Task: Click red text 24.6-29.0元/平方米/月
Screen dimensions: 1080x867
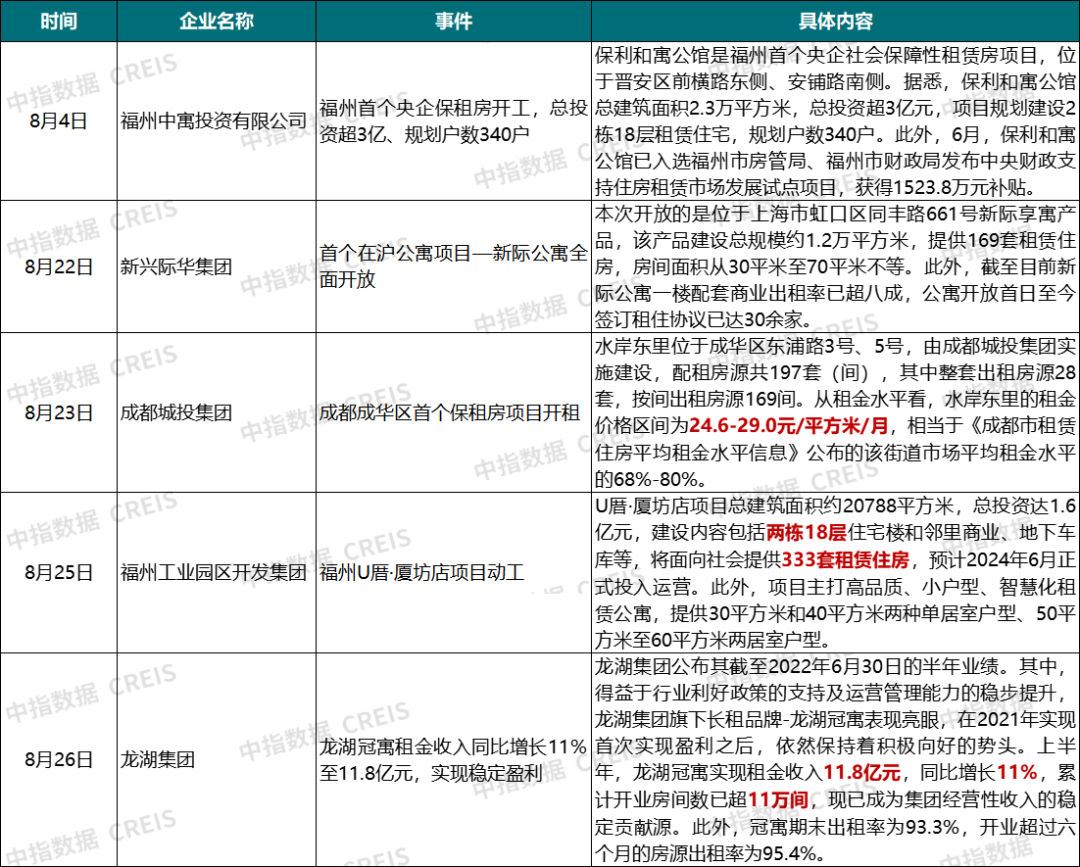Action: pos(789,426)
